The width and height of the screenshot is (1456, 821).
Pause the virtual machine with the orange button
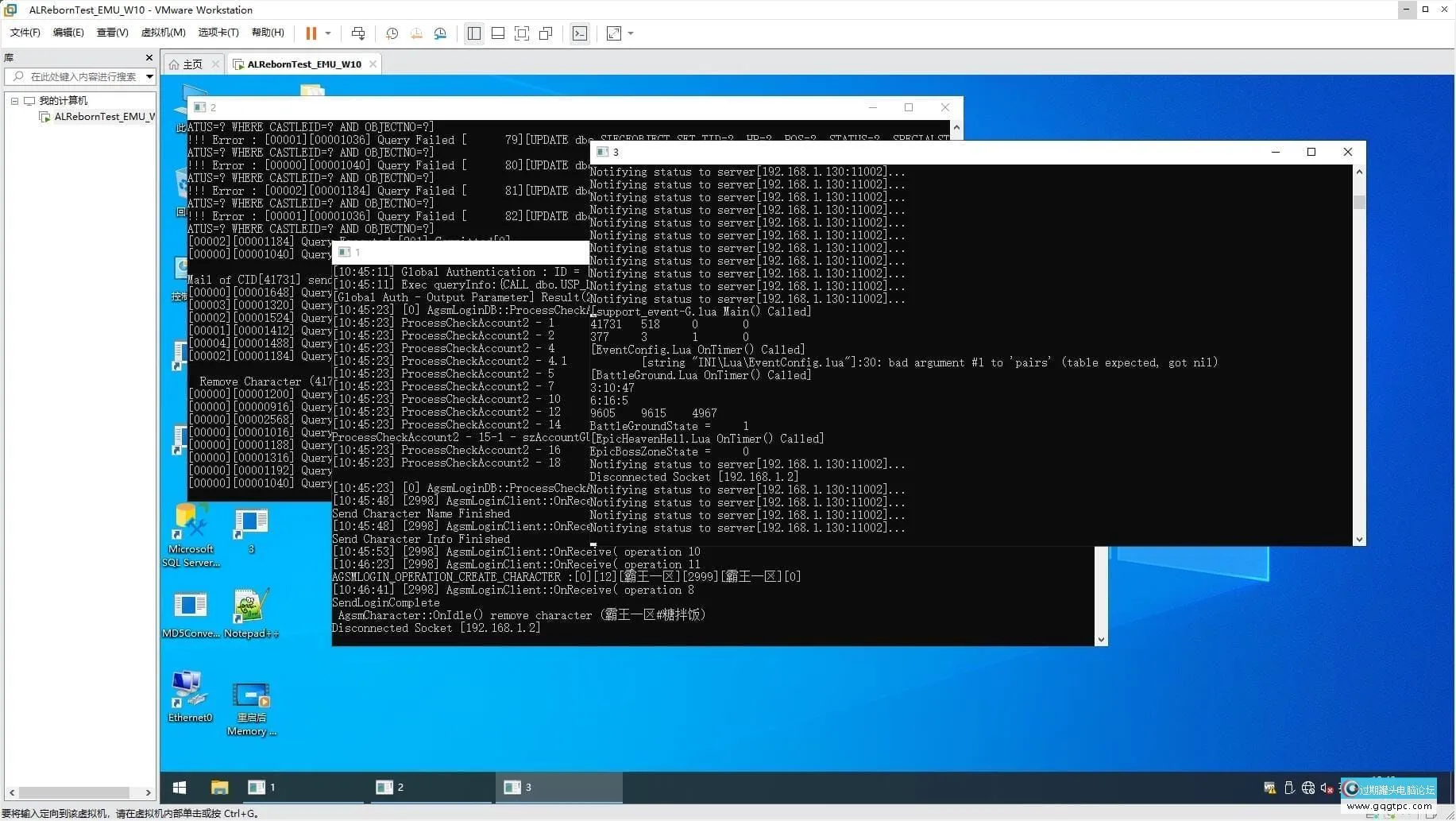(x=311, y=33)
